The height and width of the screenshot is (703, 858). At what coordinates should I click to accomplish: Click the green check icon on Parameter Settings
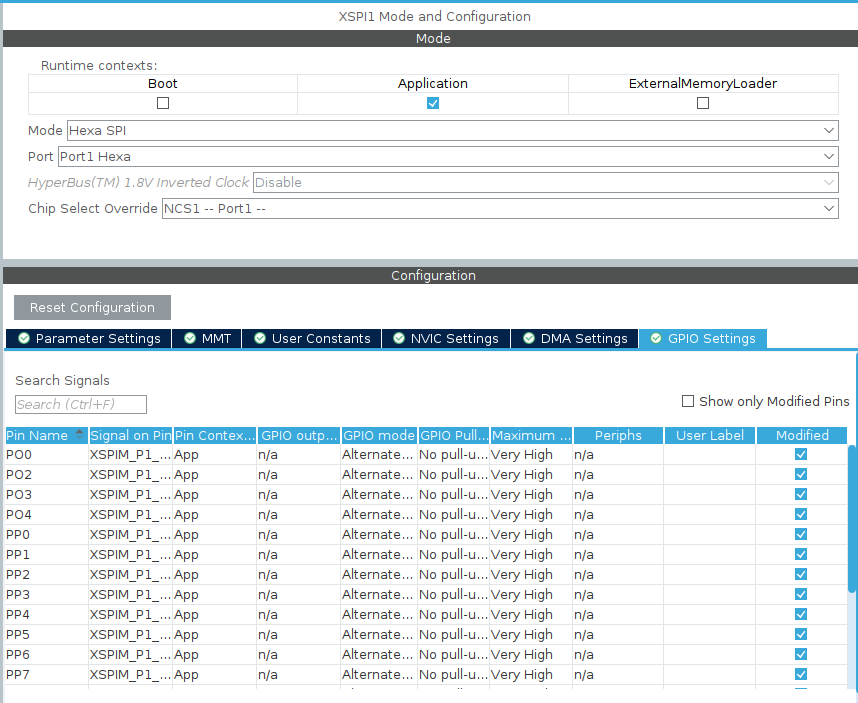24,338
